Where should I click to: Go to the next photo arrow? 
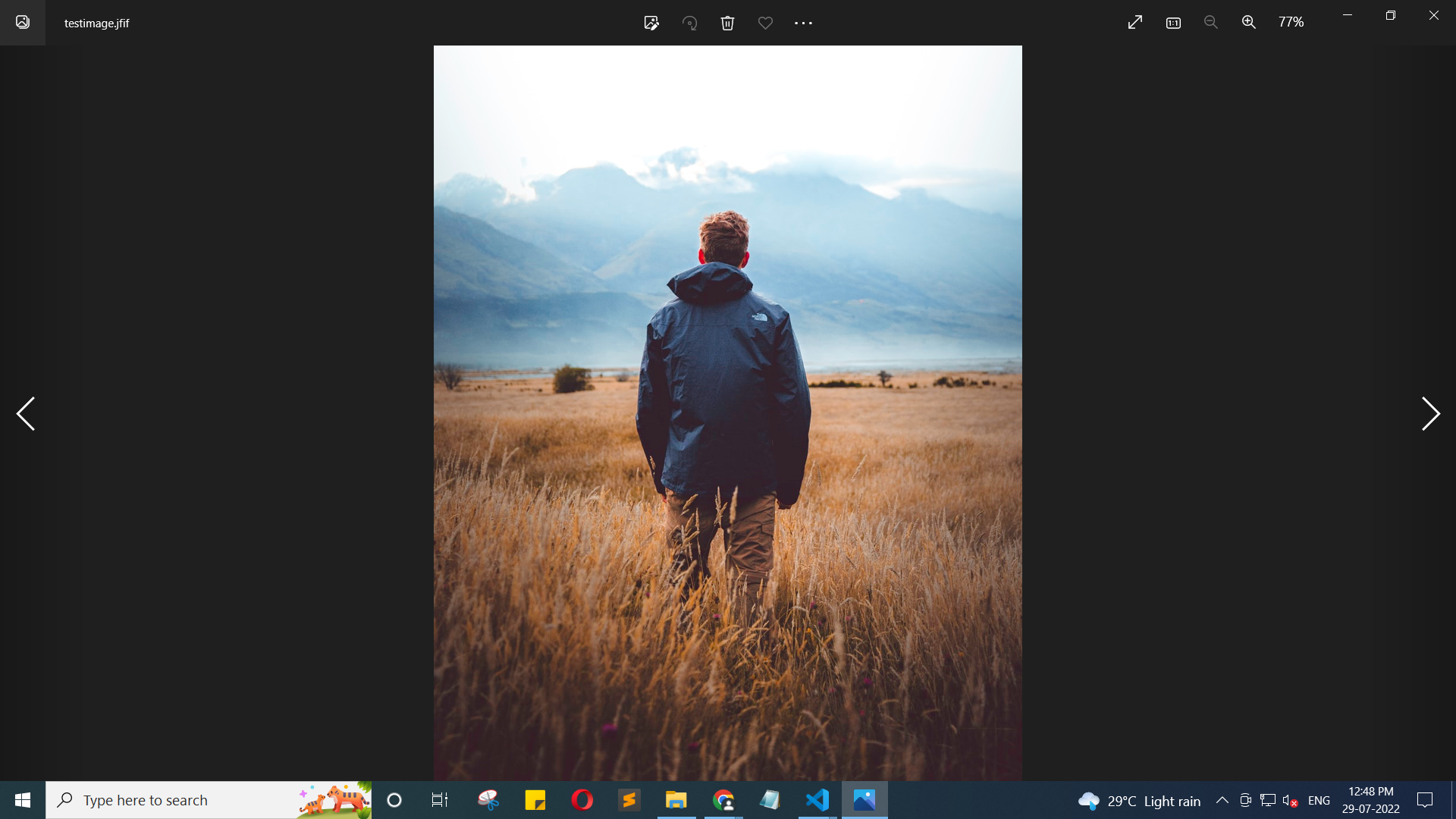click(1429, 413)
